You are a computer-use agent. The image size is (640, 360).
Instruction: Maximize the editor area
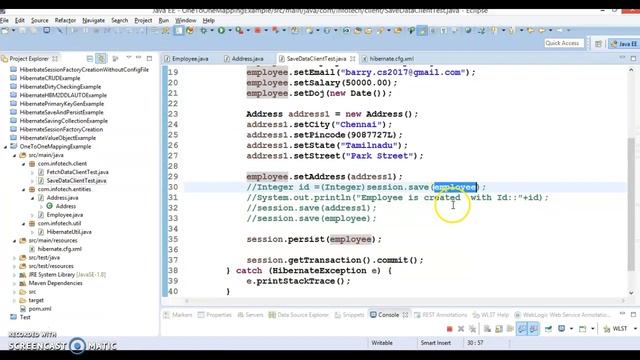click(633, 58)
